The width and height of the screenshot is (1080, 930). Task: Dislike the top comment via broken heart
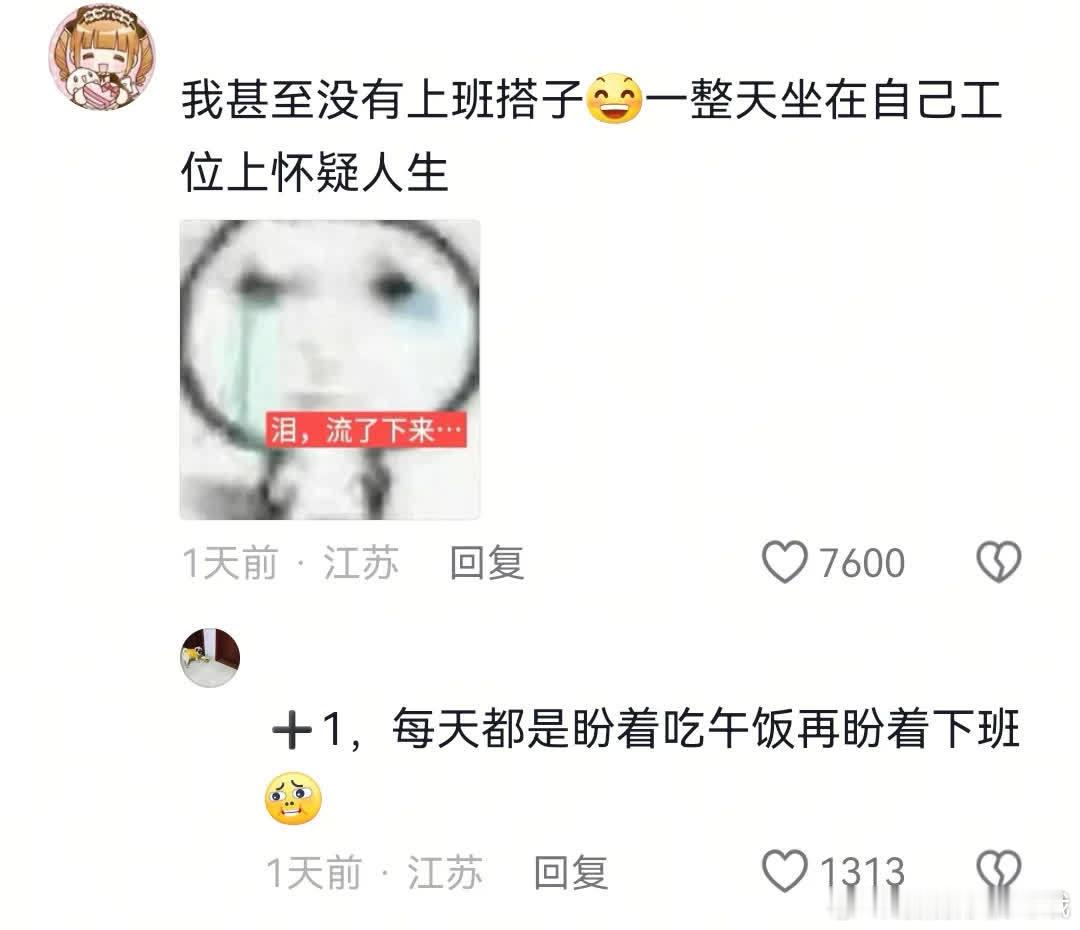pyautogui.click(x=999, y=561)
